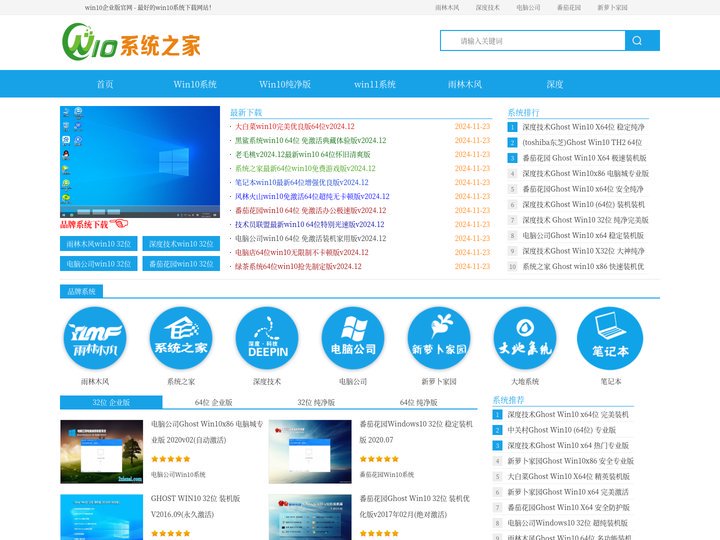
Task: Open ranked item 系统之家 Ghost win10 x86 快速装机优
Action: 583,266
